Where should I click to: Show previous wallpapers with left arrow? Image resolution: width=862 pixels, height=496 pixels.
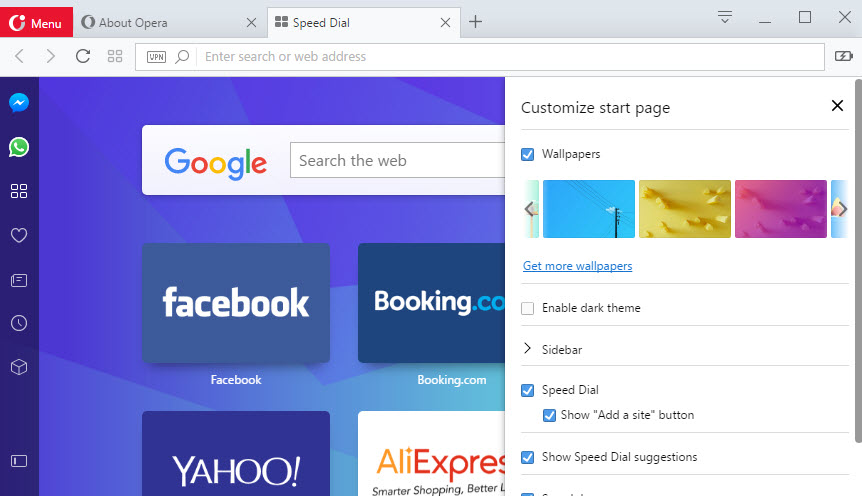[x=529, y=209]
